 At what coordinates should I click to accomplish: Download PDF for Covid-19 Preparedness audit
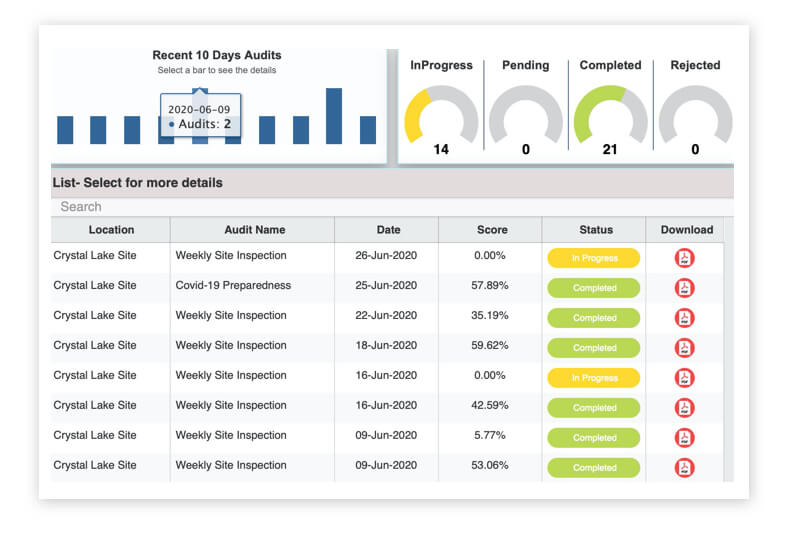coord(684,288)
